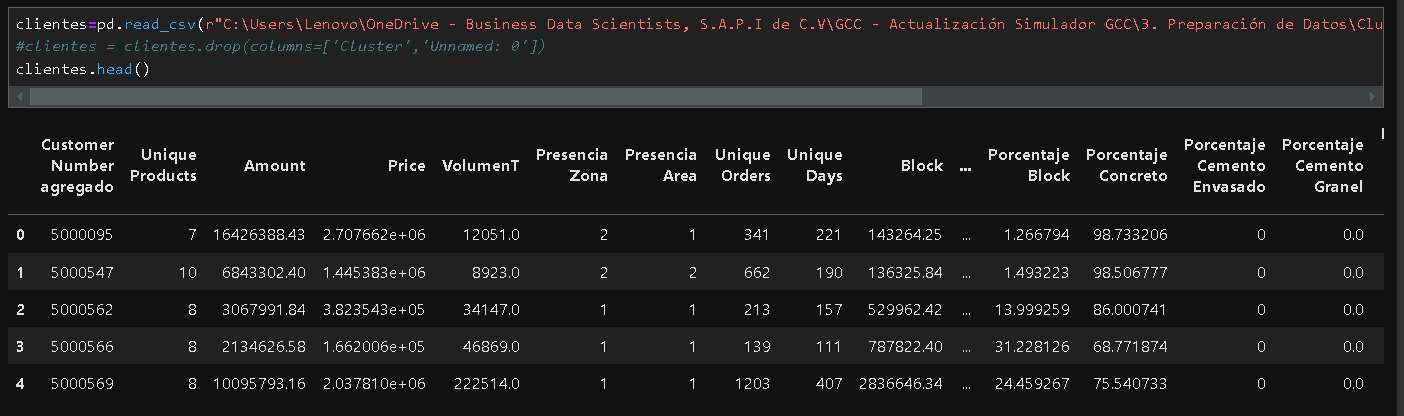Click row index 0 in the table

[20, 235]
